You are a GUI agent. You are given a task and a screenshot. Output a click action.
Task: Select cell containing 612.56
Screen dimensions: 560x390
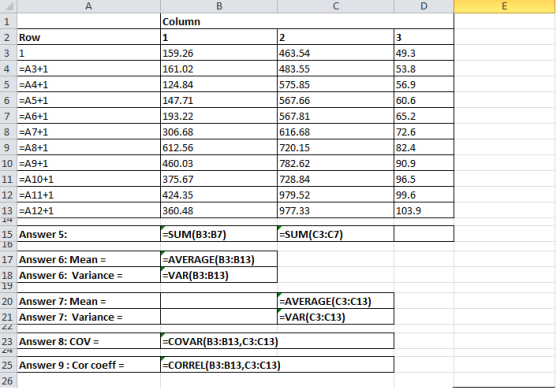[x=219, y=147]
